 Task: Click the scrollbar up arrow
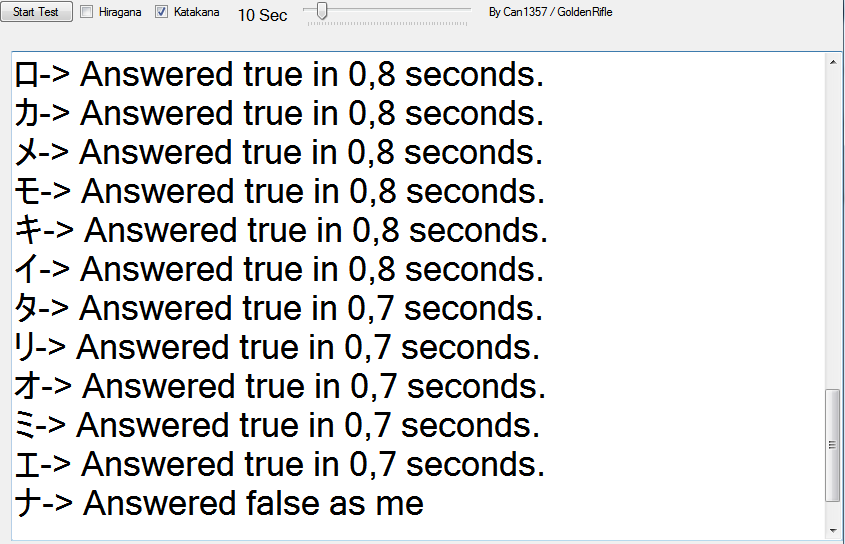point(833,62)
